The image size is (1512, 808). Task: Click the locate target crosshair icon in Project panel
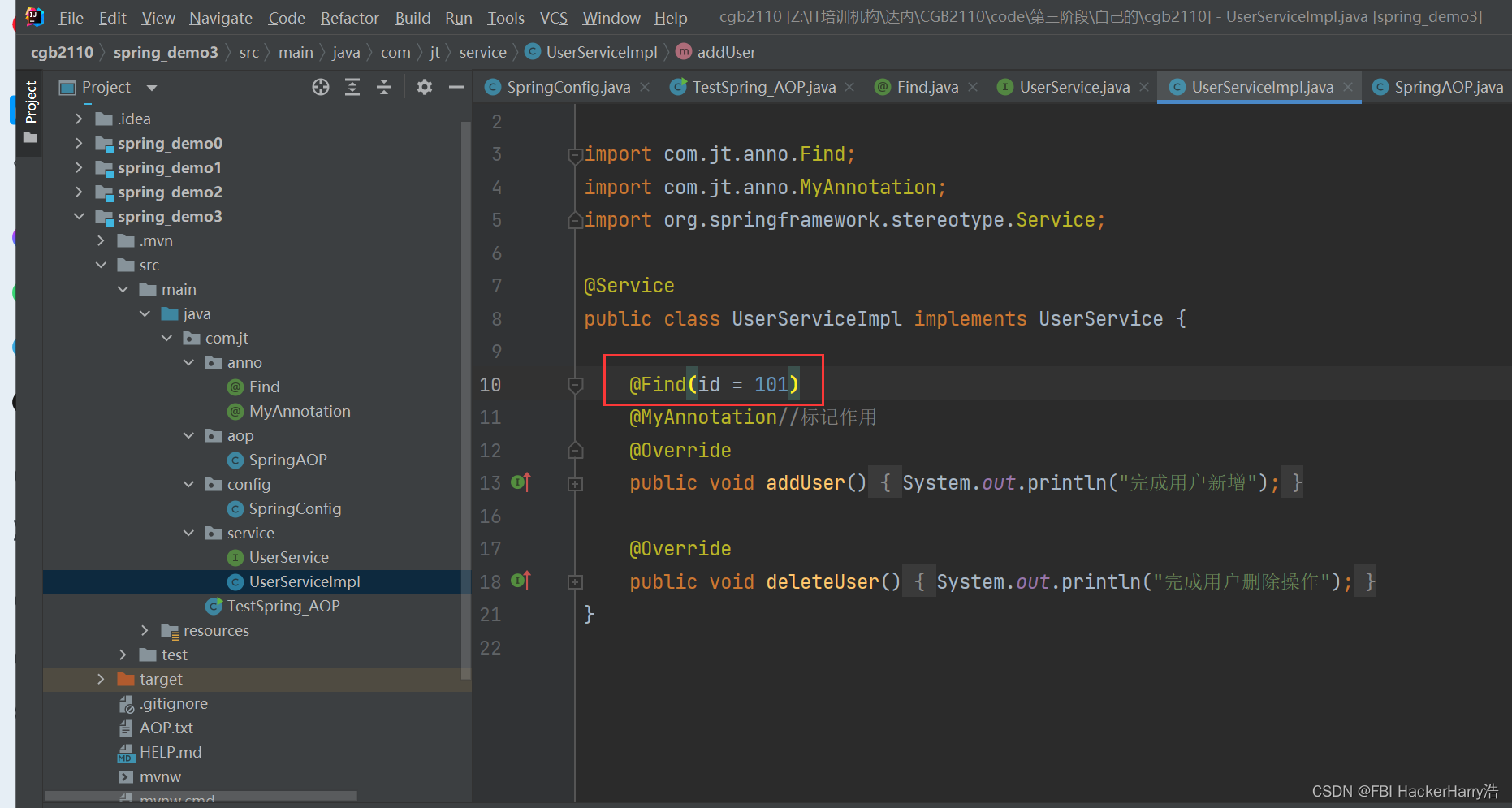[x=321, y=87]
